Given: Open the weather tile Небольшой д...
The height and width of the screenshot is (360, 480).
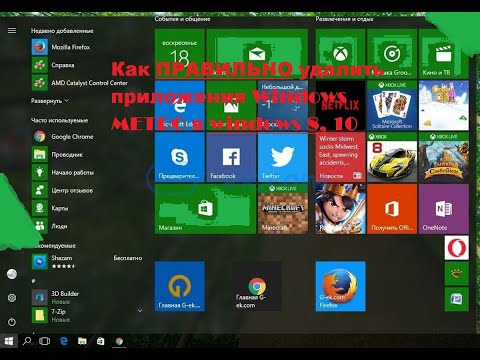Looking at the screenshot, I should click(x=283, y=105).
